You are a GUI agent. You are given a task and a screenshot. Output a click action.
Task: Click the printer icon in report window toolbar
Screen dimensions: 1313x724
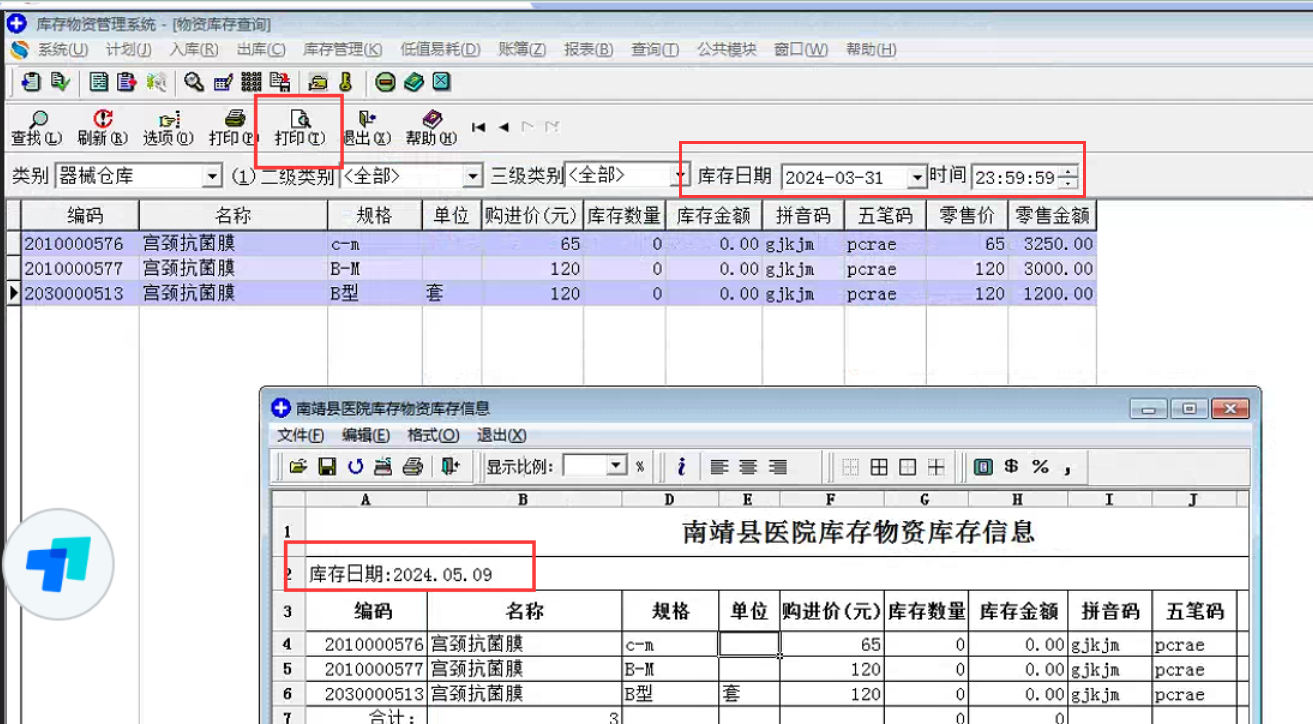click(412, 466)
